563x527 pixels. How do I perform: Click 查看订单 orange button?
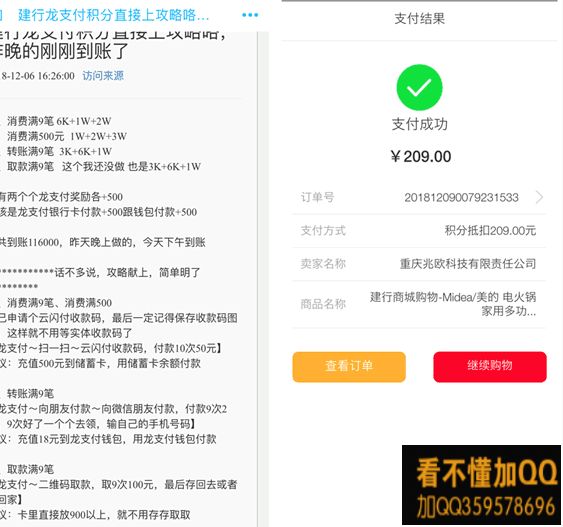[349, 367]
